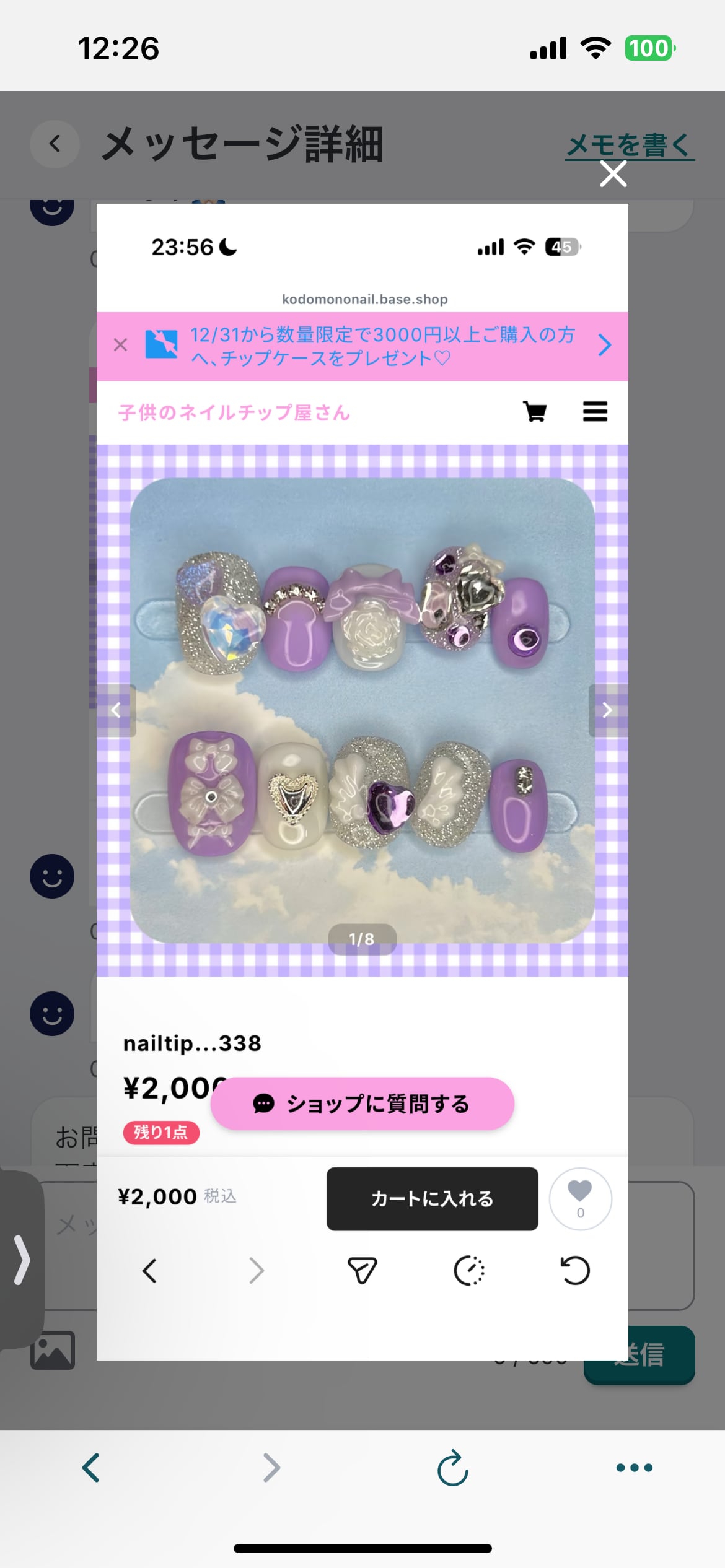The width and height of the screenshot is (725, 1568).
Task: Tap the dotted timer icon in screenshot toolbar
Action: [x=469, y=1271]
